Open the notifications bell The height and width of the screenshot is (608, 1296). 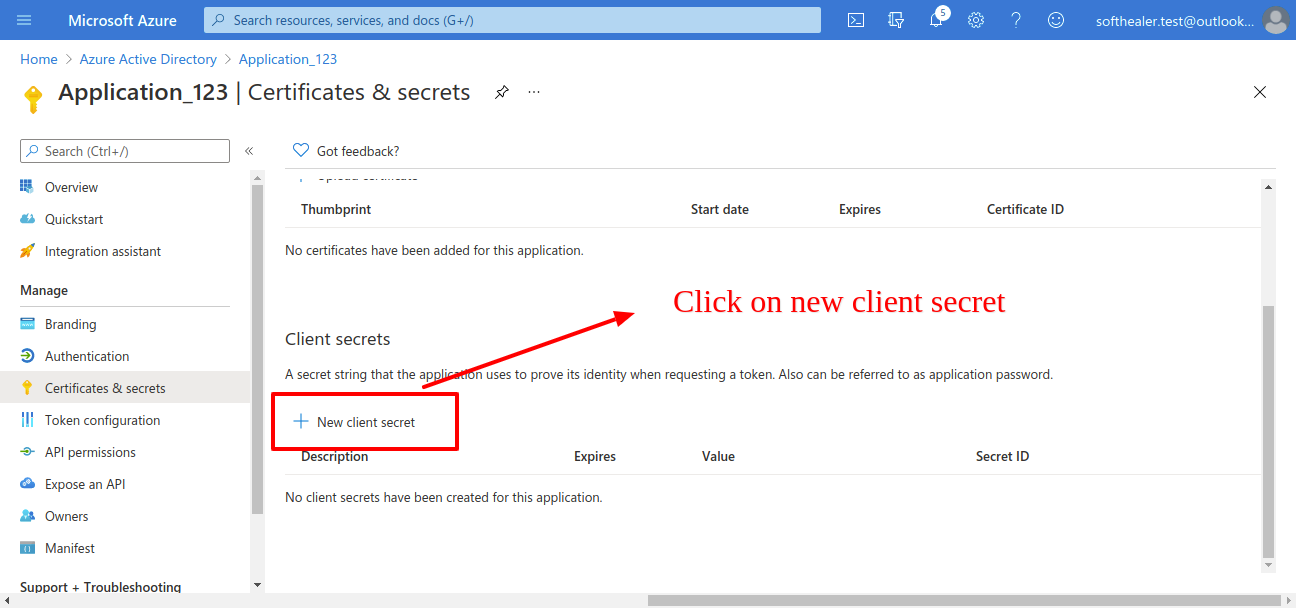point(937,19)
